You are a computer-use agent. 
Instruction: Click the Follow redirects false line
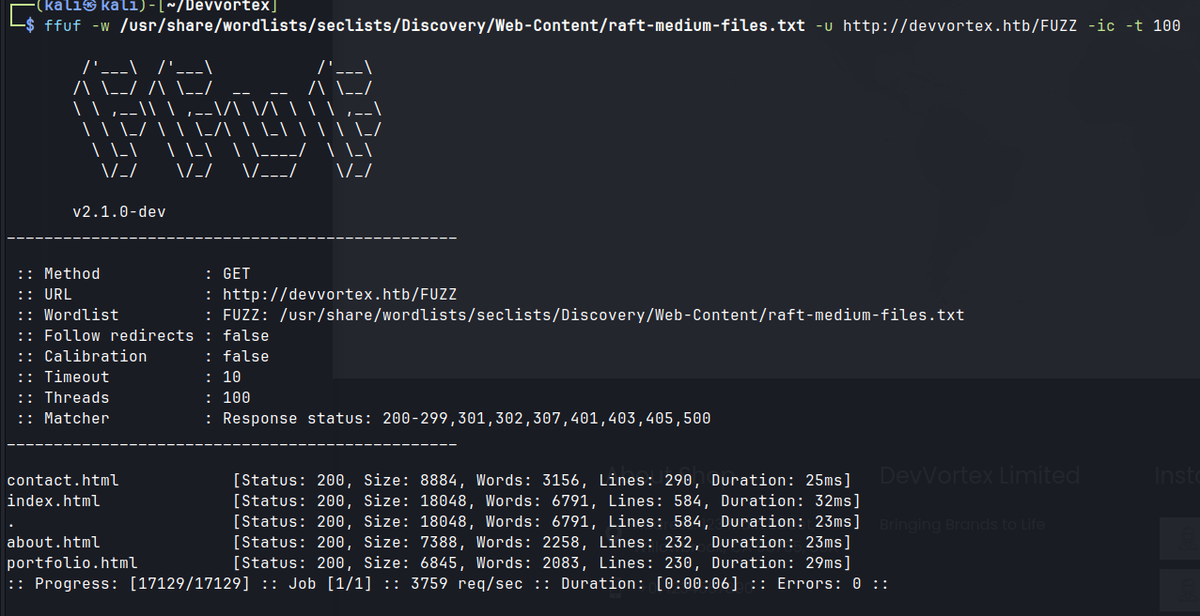click(x=143, y=336)
